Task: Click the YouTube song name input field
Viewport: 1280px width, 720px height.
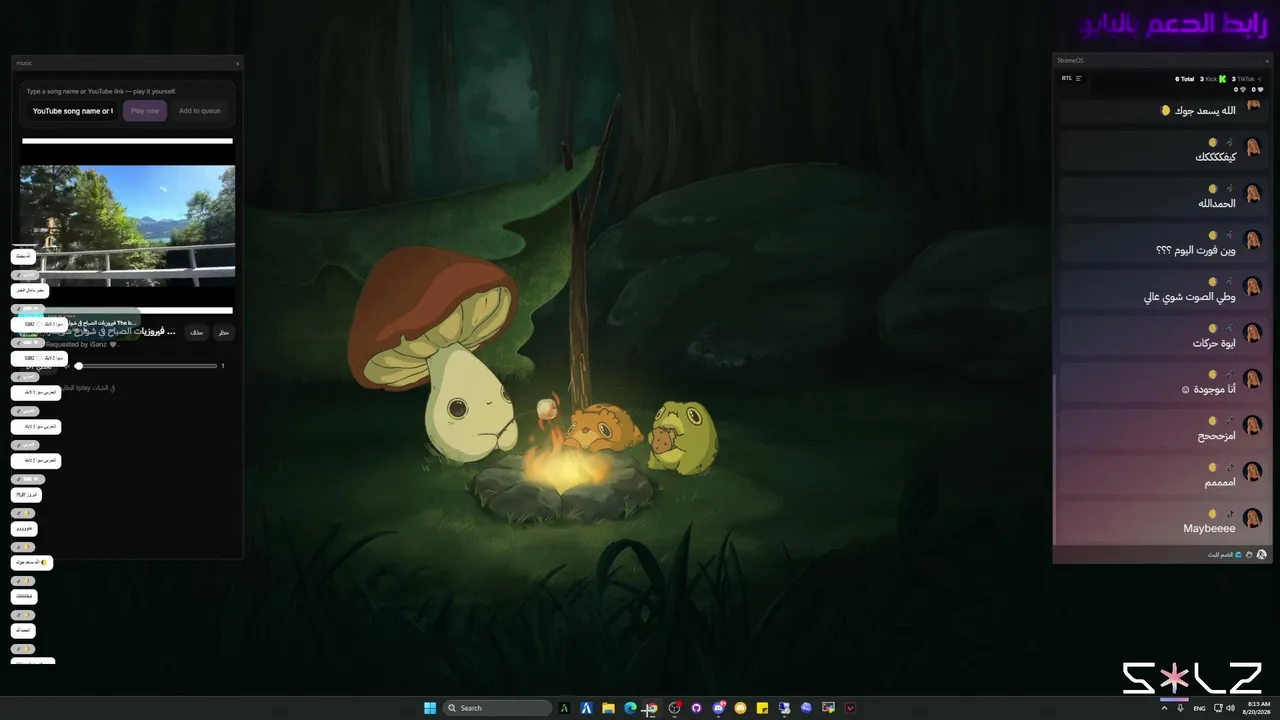Action: (73, 111)
